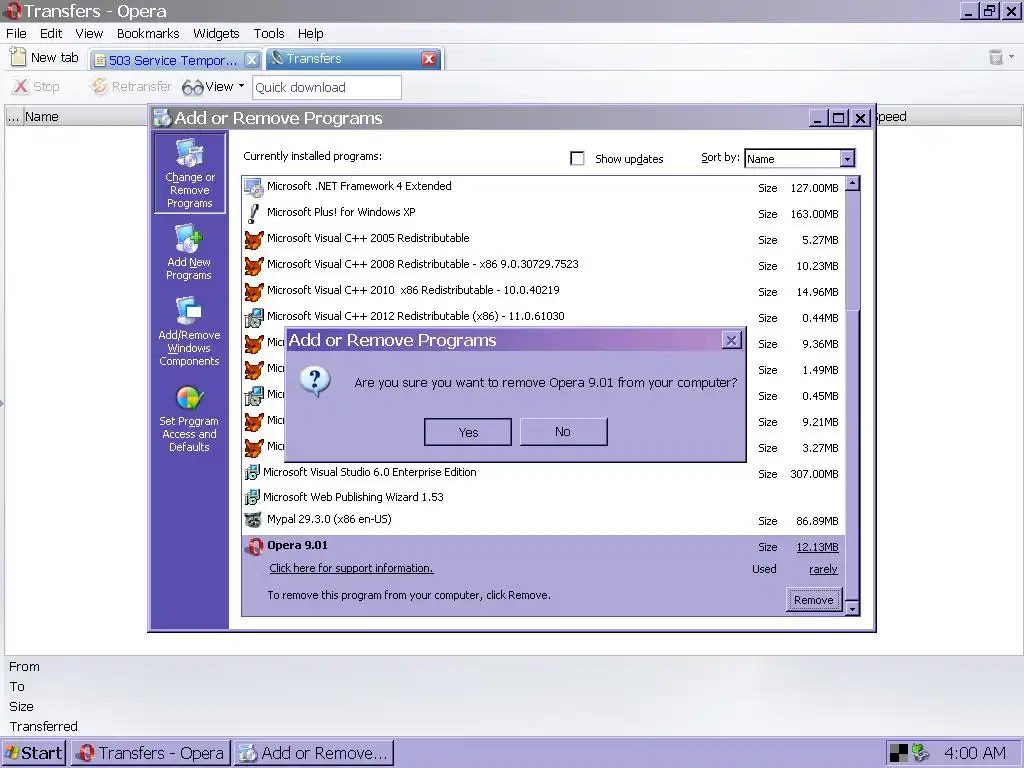Select Microsoft Plus! for Windows XP entry
This screenshot has height=768, width=1024.
tap(543, 214)
